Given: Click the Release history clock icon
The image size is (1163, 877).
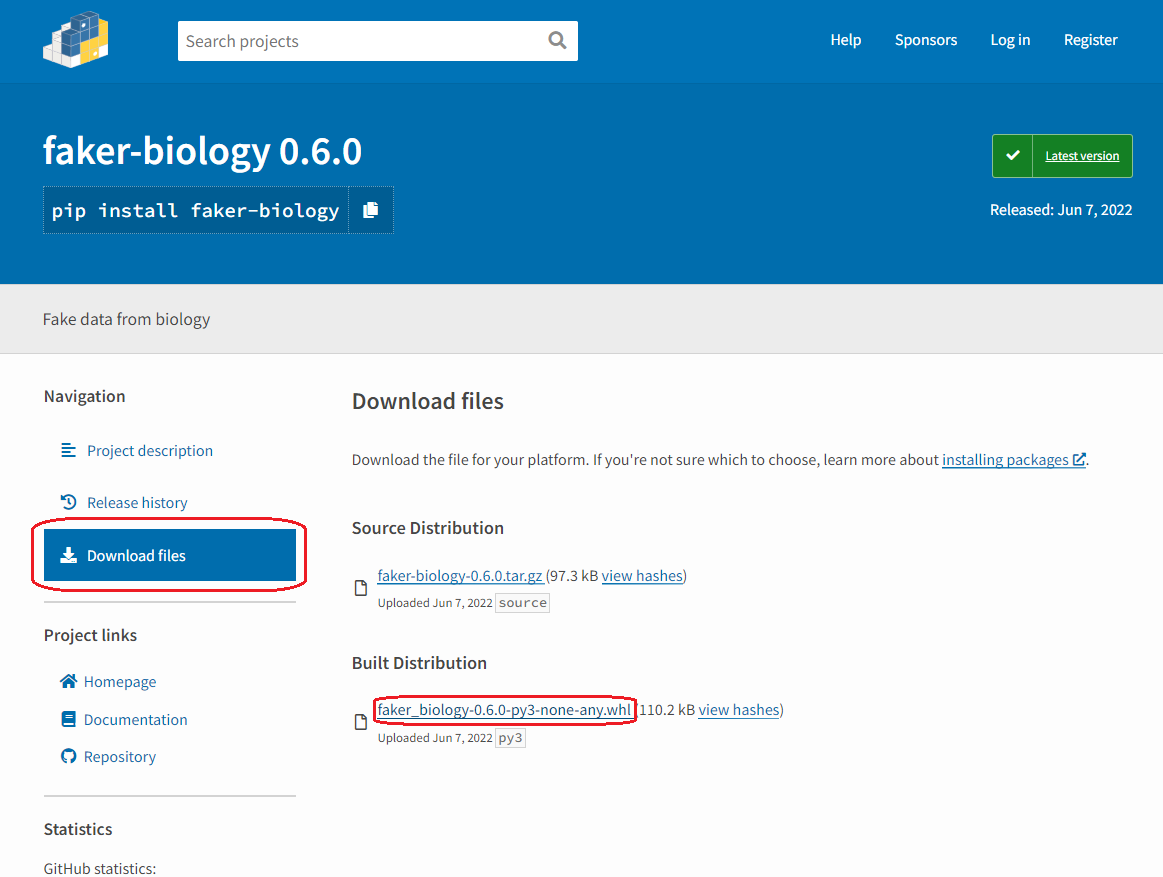Looking at the screenshot, I should pos(69,501).
